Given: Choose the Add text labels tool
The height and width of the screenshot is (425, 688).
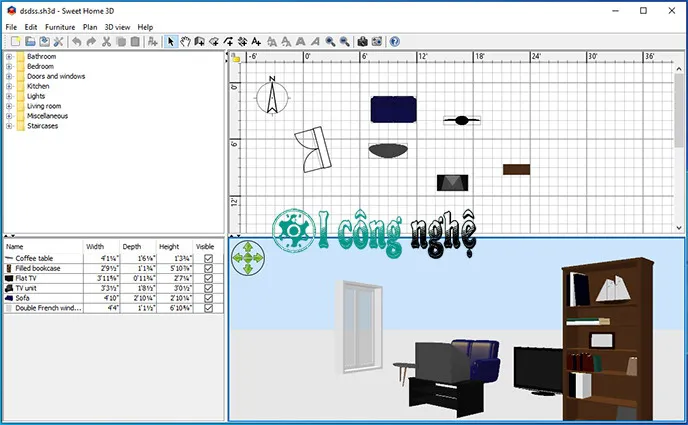Looking at the screenshot, I should click(x=256, y=42).
